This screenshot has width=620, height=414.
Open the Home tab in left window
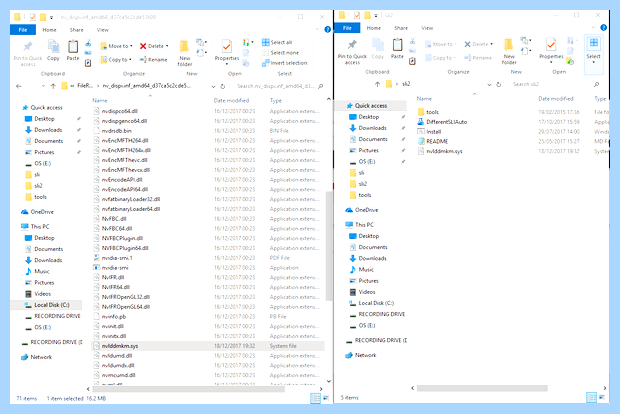(49, 30)
